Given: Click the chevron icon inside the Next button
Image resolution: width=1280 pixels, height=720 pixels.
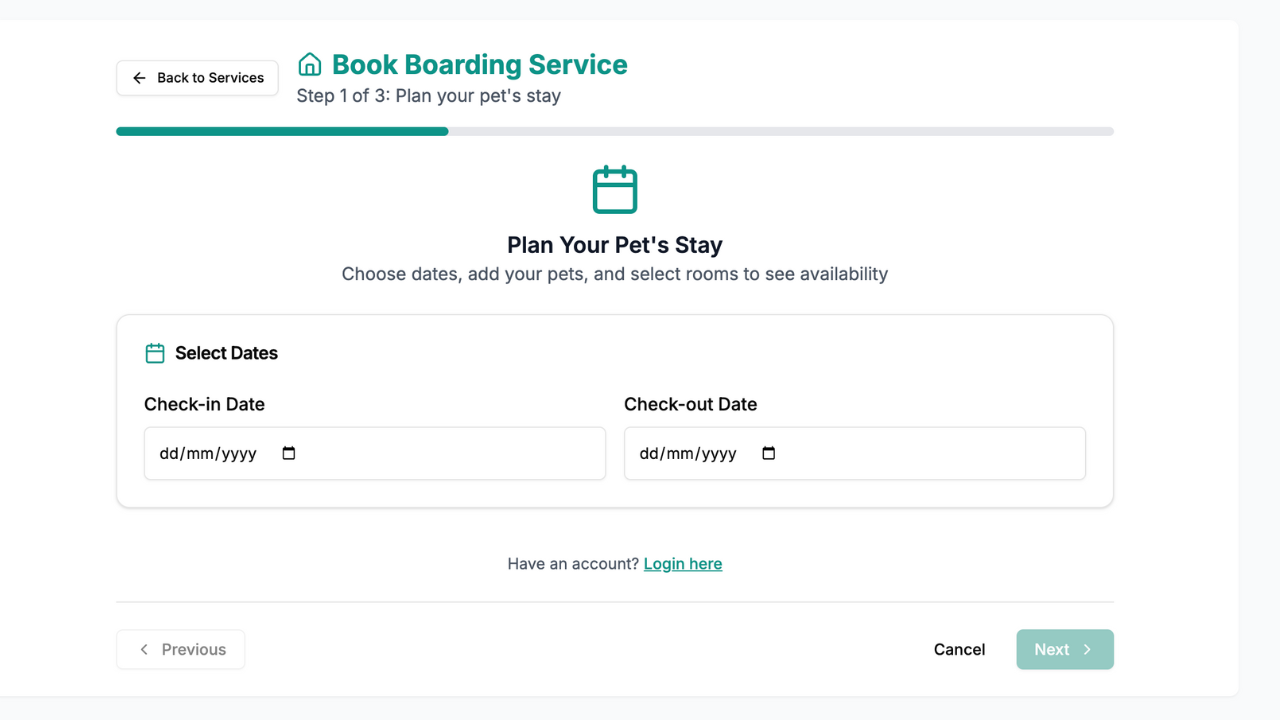Looking at the screenshot, I should (x=1087, y=649).
